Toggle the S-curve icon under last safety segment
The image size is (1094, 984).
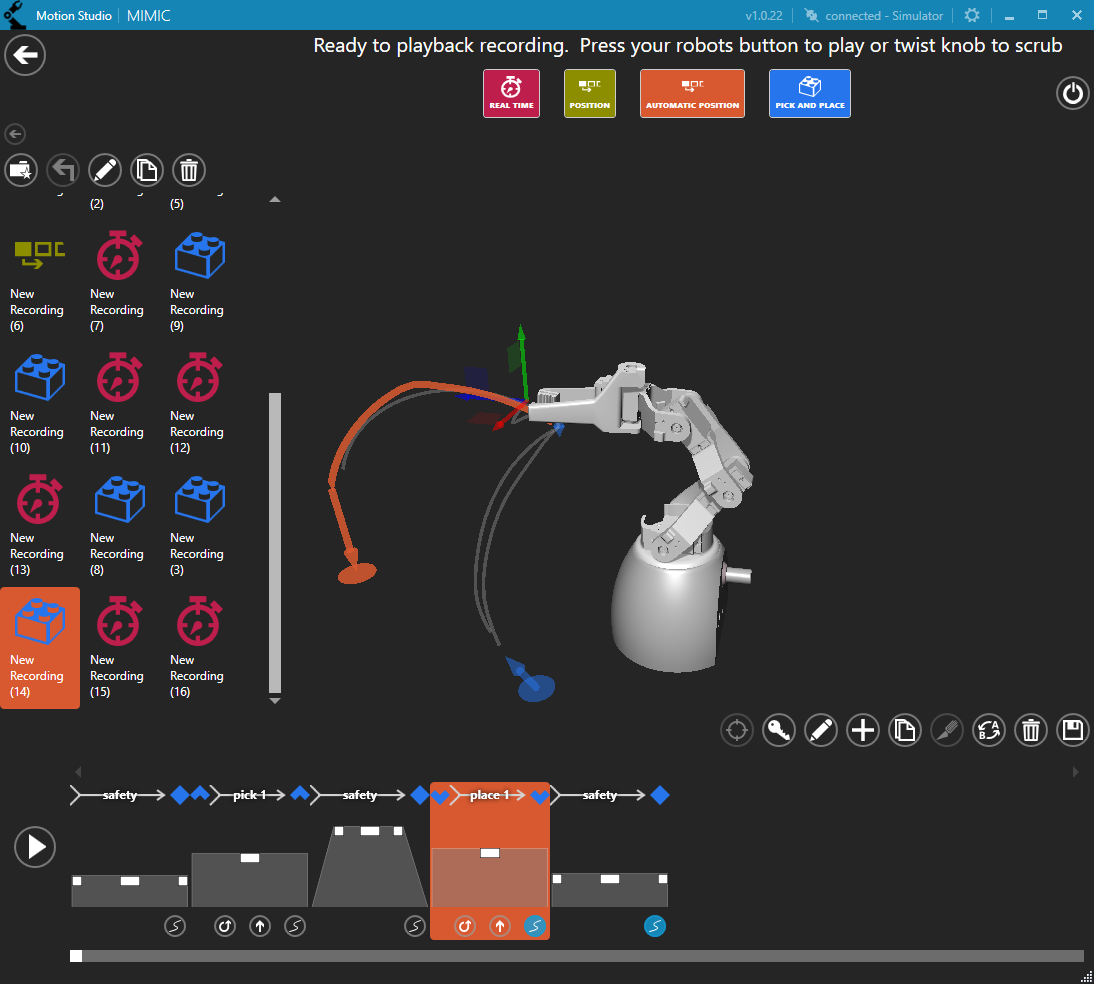654,926
